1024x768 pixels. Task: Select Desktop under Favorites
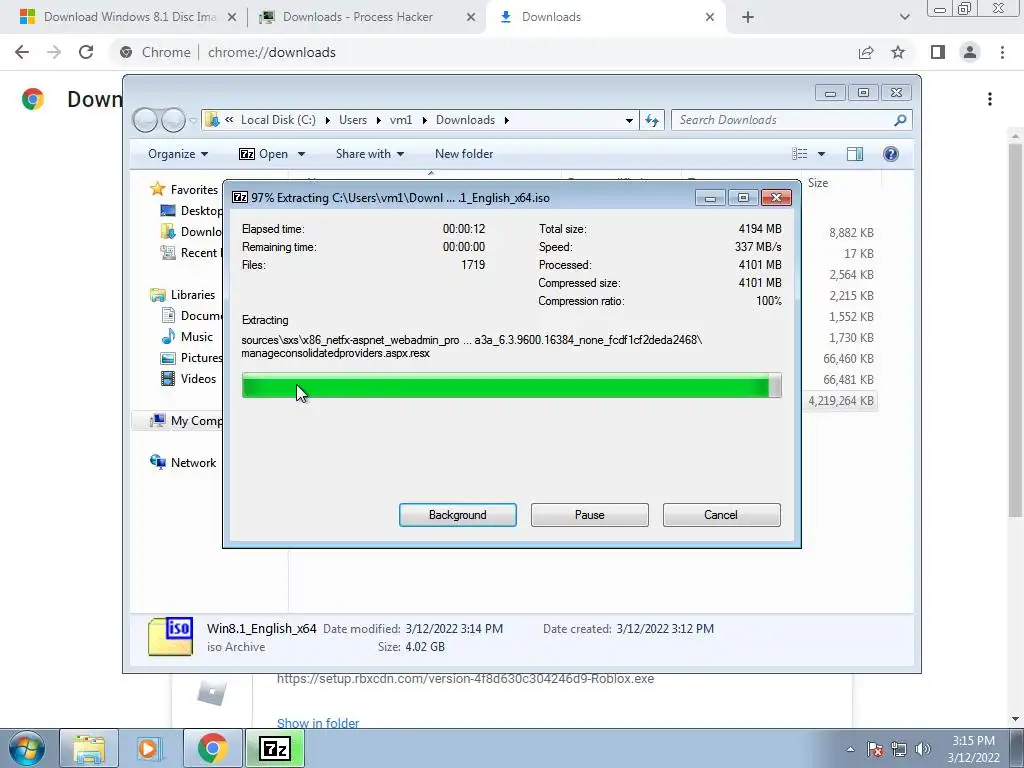pos(191,211)
